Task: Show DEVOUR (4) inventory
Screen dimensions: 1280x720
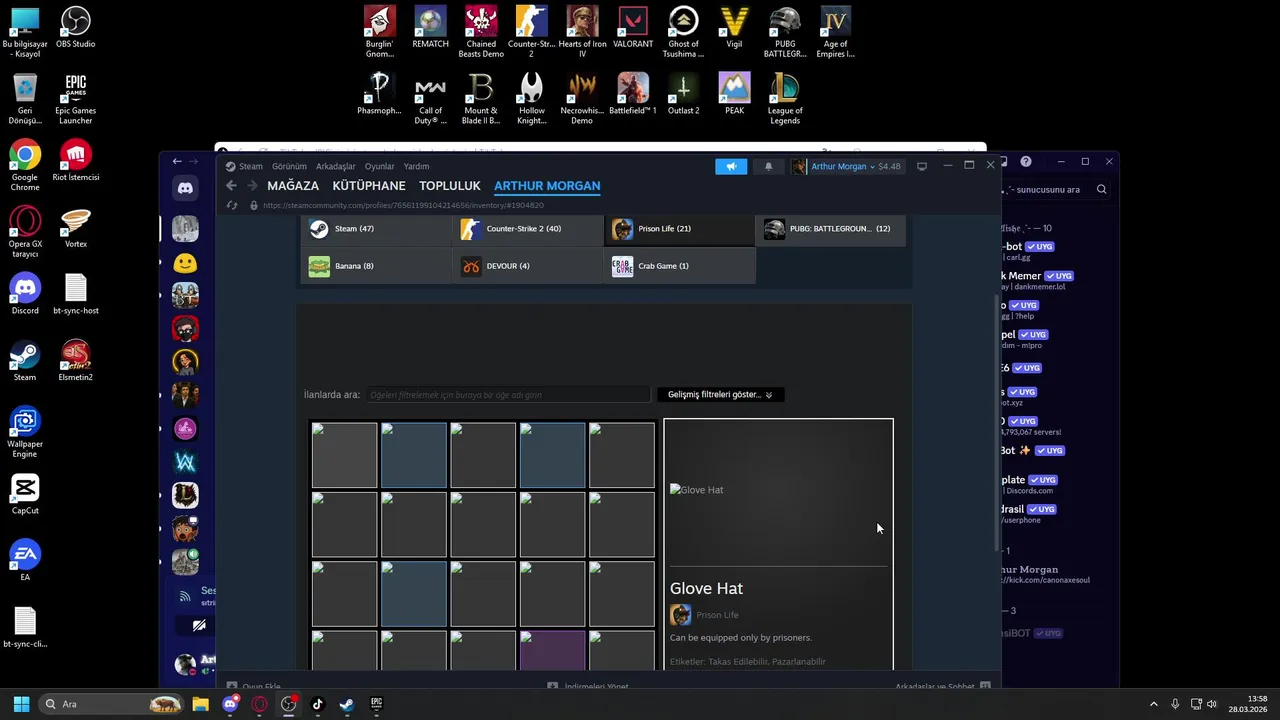Action: click(x=529, y=266)
